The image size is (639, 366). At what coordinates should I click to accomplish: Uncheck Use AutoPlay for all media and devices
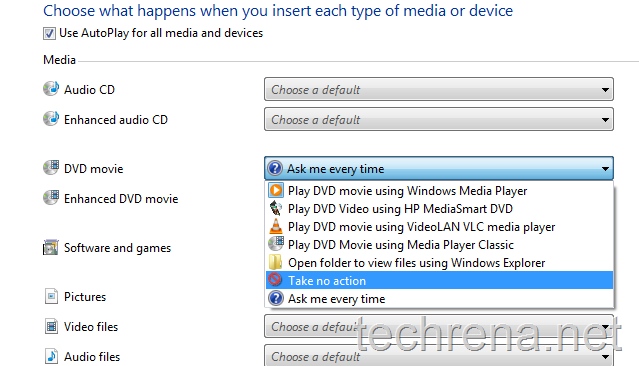tap(49, 33)
